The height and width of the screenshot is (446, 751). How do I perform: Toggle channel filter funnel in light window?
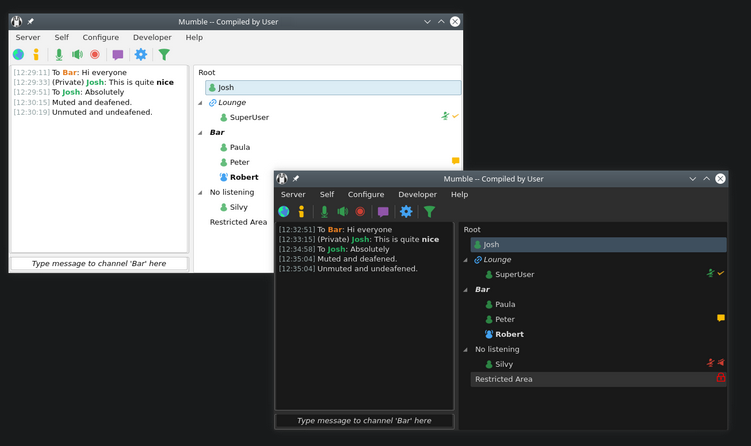coord(164,55)
